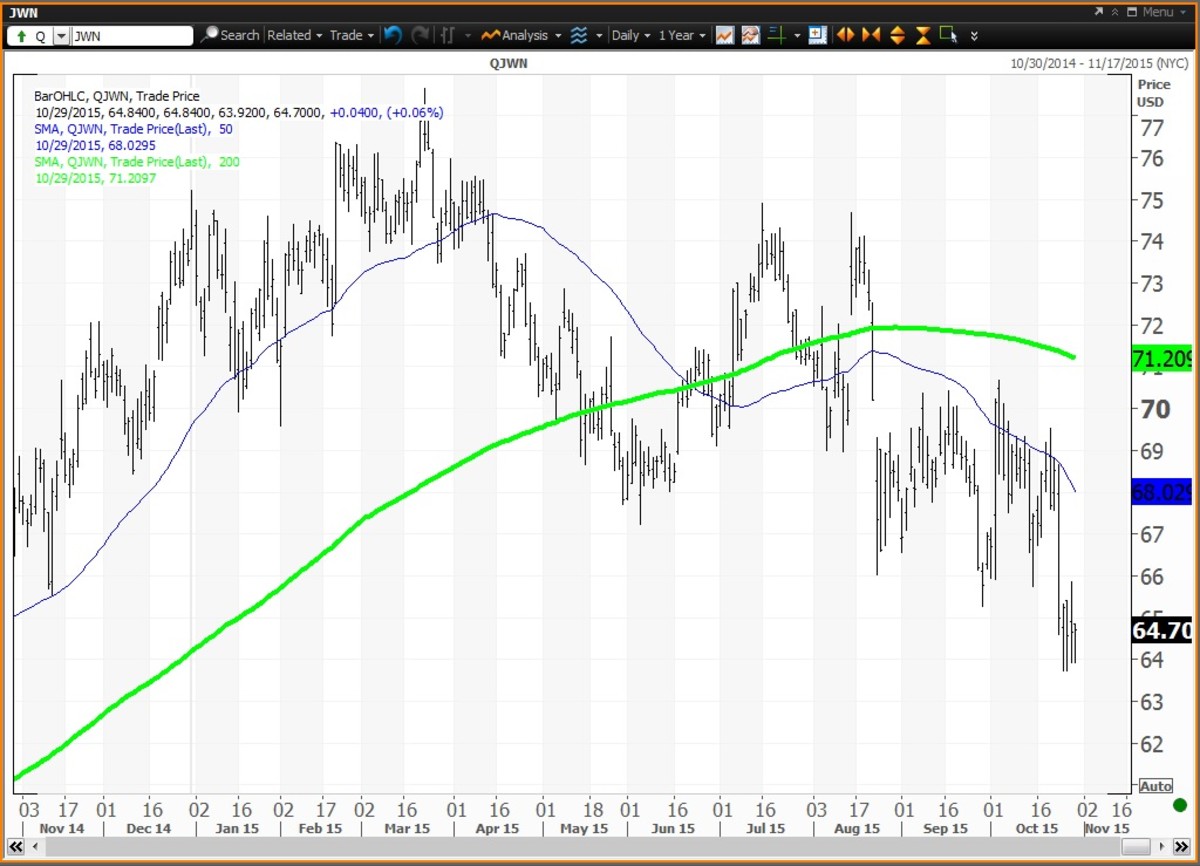Click the line chart template icon
The height and width of the screenshot is (866, 1200).
724,35
